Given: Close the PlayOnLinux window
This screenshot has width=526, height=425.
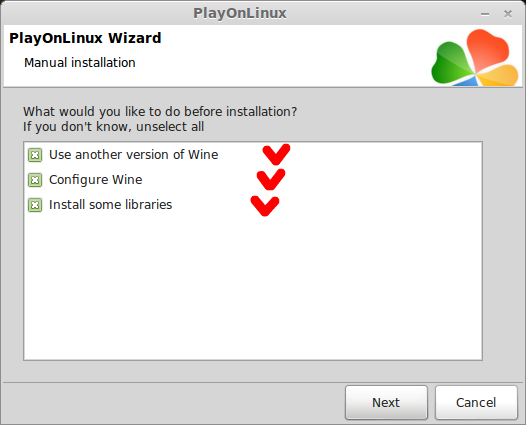Looking at the screenshot, I should [x=508, y=14].
